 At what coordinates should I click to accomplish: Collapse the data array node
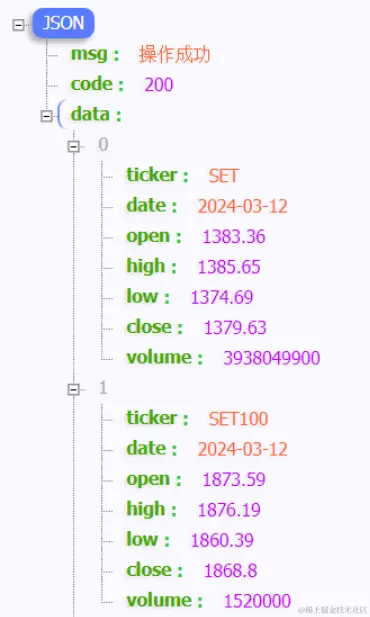[46, 116]
